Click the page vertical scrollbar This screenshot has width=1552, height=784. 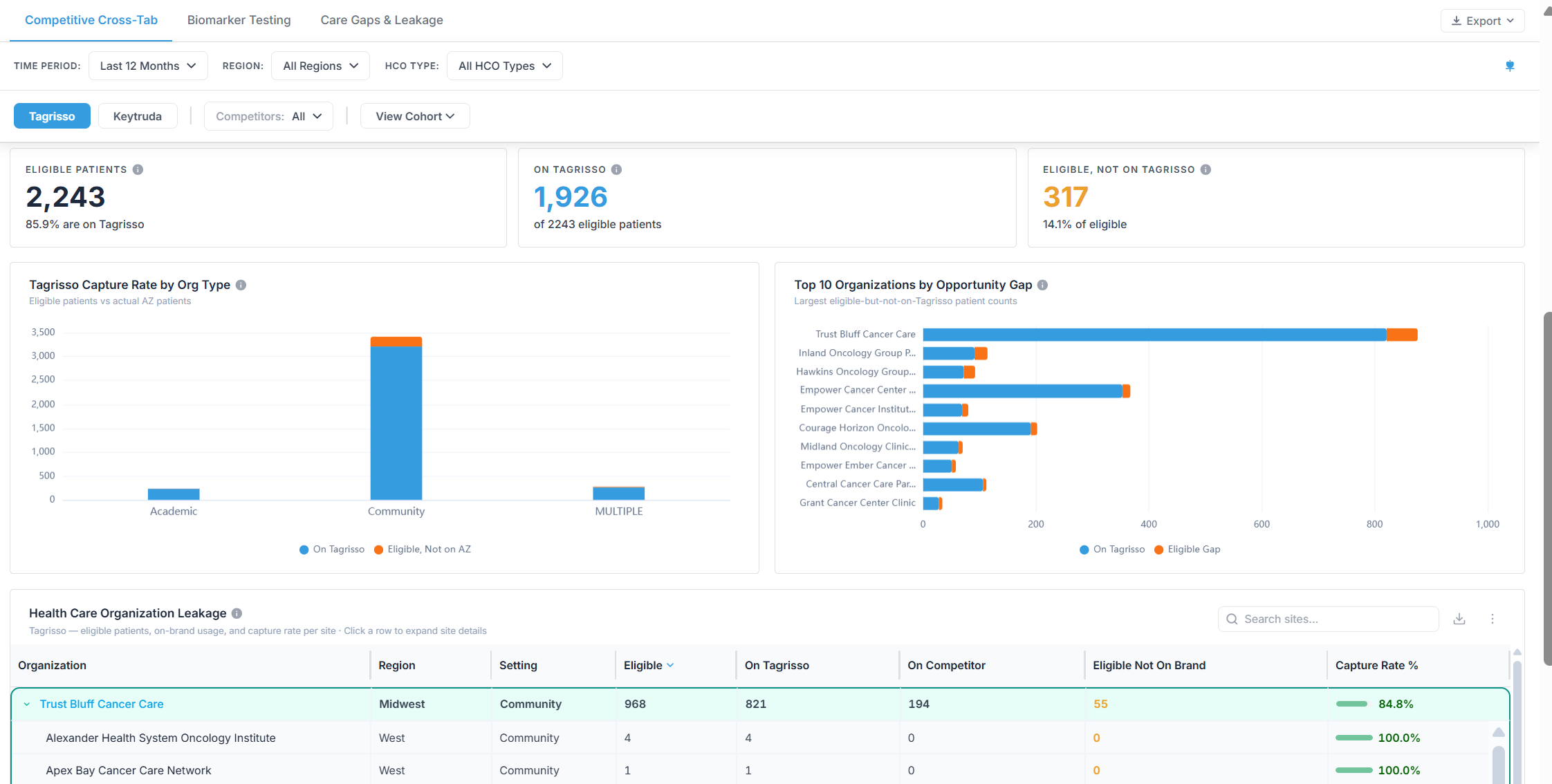1547,488
